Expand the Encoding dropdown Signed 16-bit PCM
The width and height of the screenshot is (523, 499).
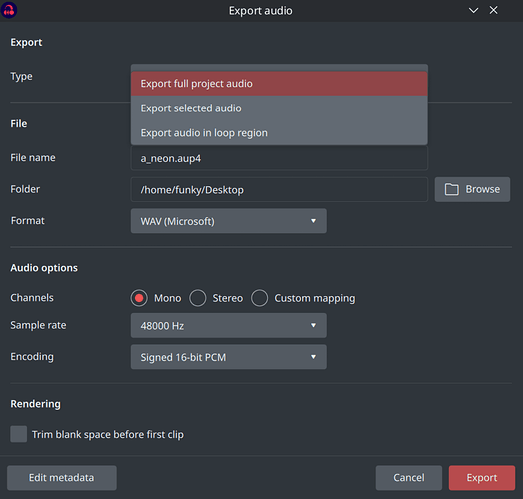point(228,357)
